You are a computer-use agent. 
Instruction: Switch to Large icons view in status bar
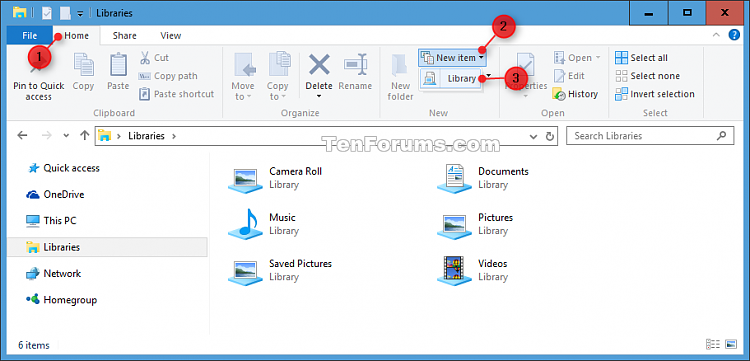730,344
